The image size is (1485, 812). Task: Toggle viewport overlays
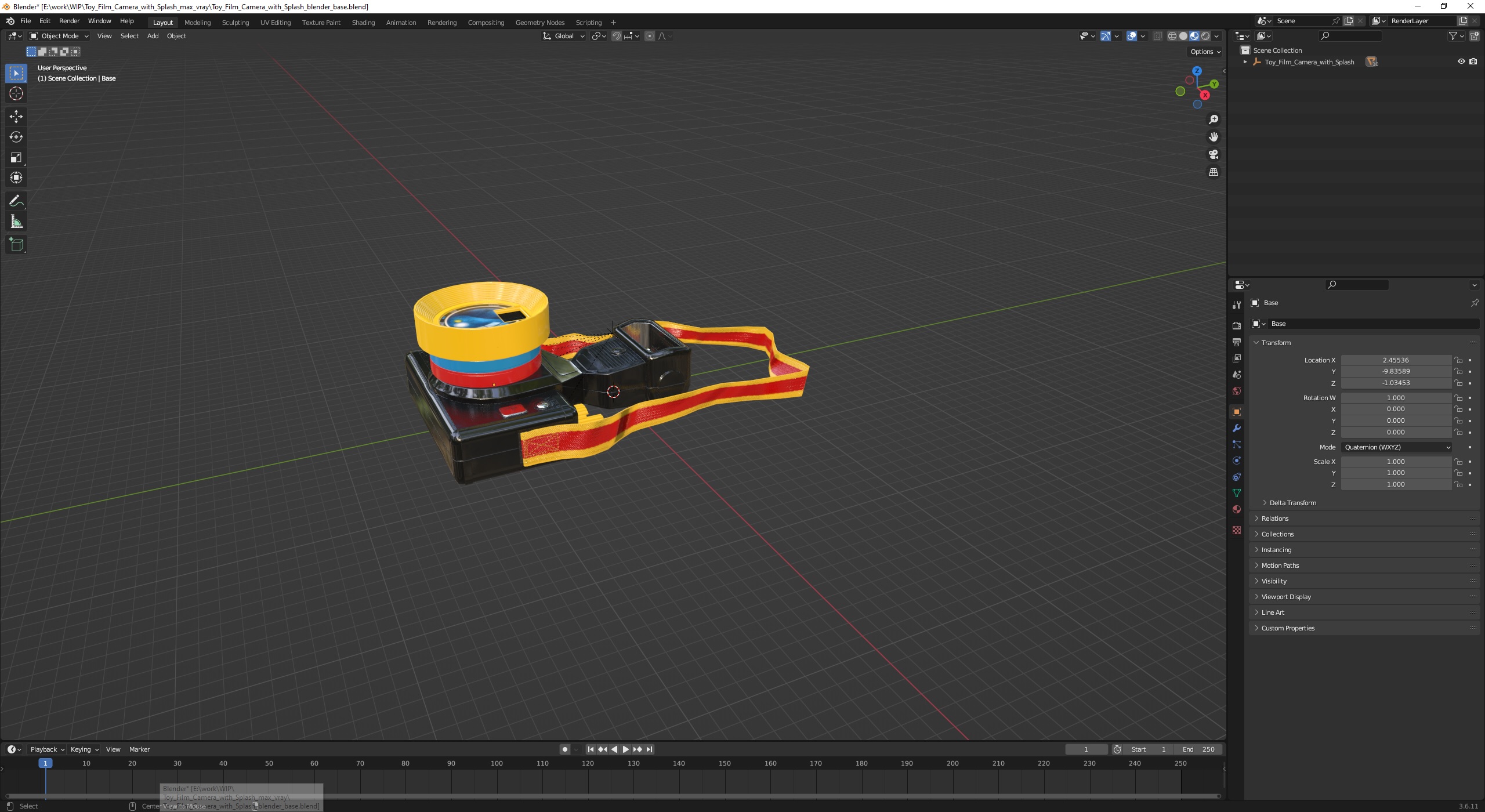(x=1132, y=36)
